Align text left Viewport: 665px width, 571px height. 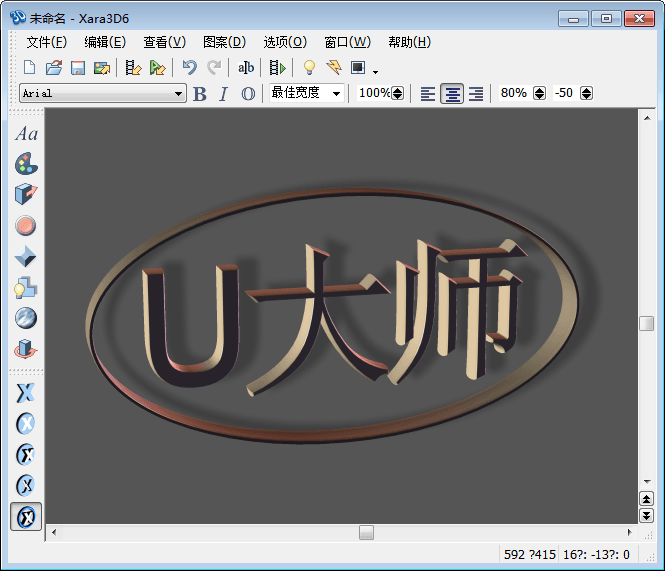pos(428,94)
